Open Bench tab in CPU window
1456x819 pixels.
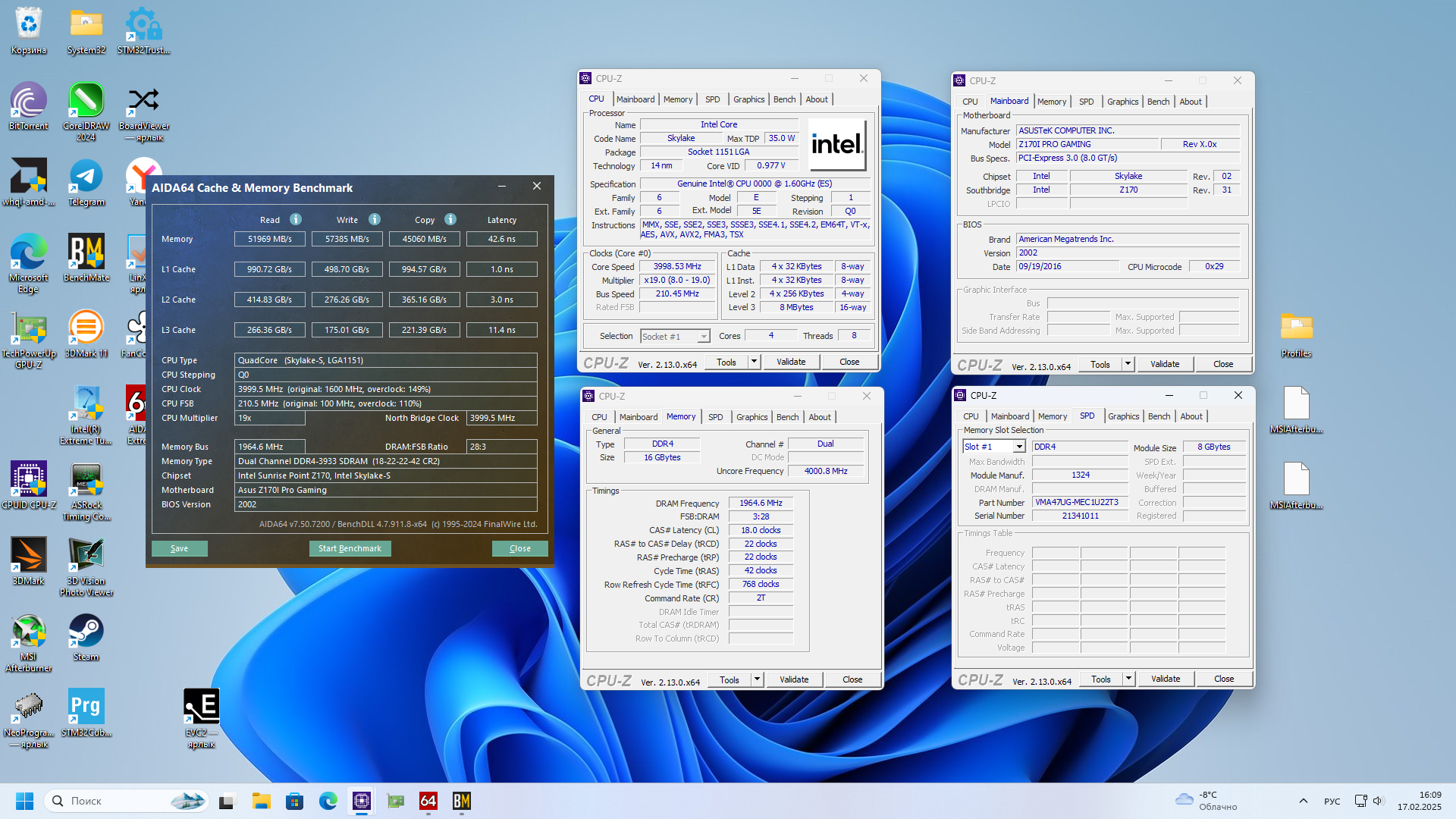(785, 99)
